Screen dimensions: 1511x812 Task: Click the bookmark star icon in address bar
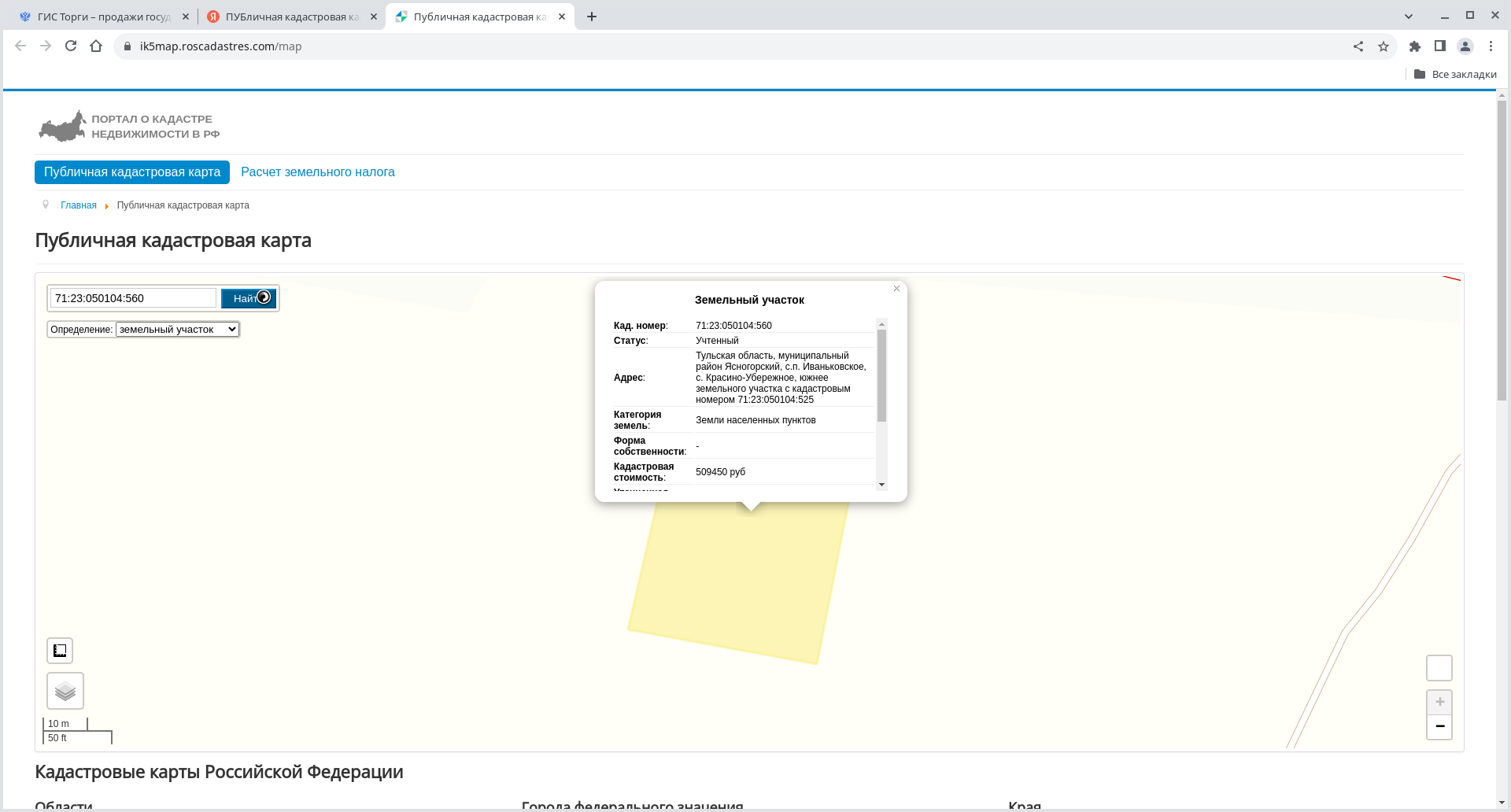coord(1384,46)
